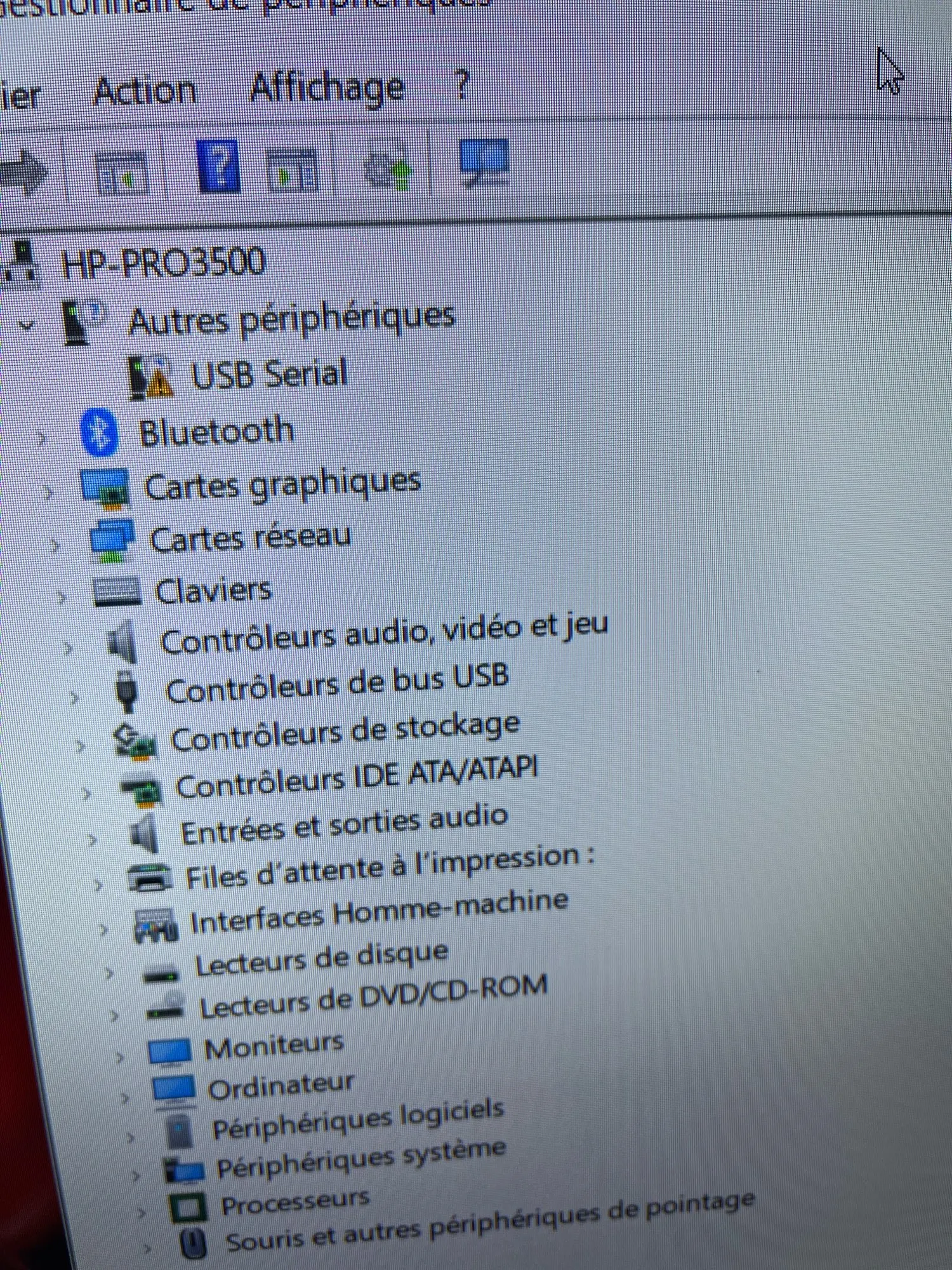The image size is (952, 1270).
Task: Select the "Lecteurs de disque" label
Action: tap(322, 958)
